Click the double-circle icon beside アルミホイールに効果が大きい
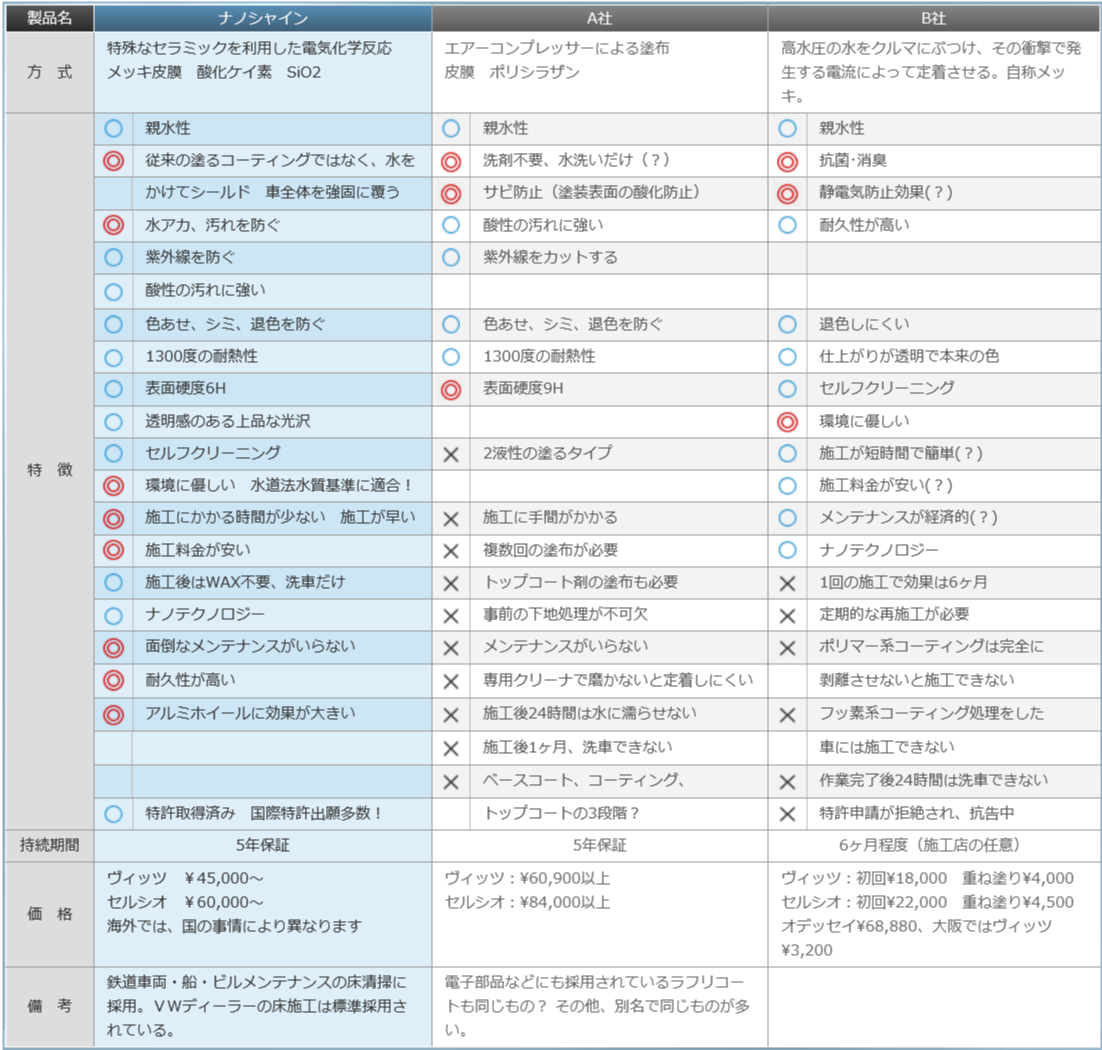 113,715
